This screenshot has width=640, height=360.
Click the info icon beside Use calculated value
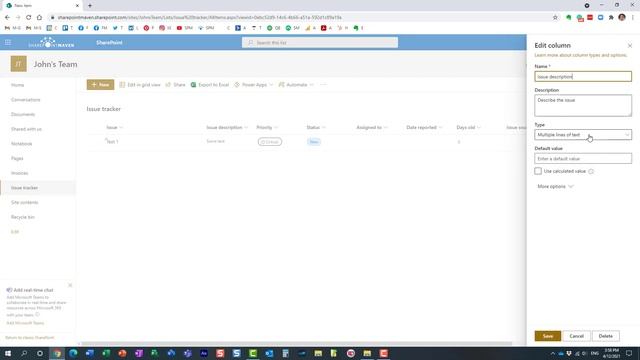click(591, 171)
